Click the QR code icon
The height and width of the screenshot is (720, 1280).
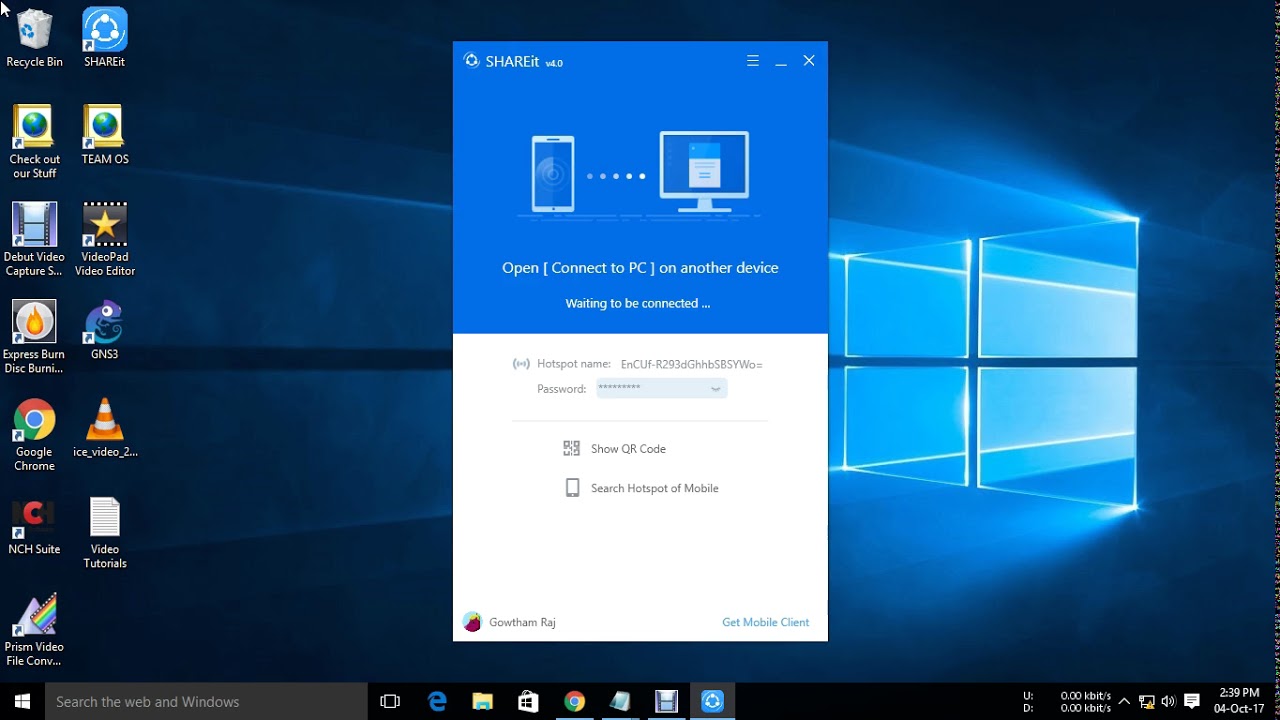click(x=572, y=449)
